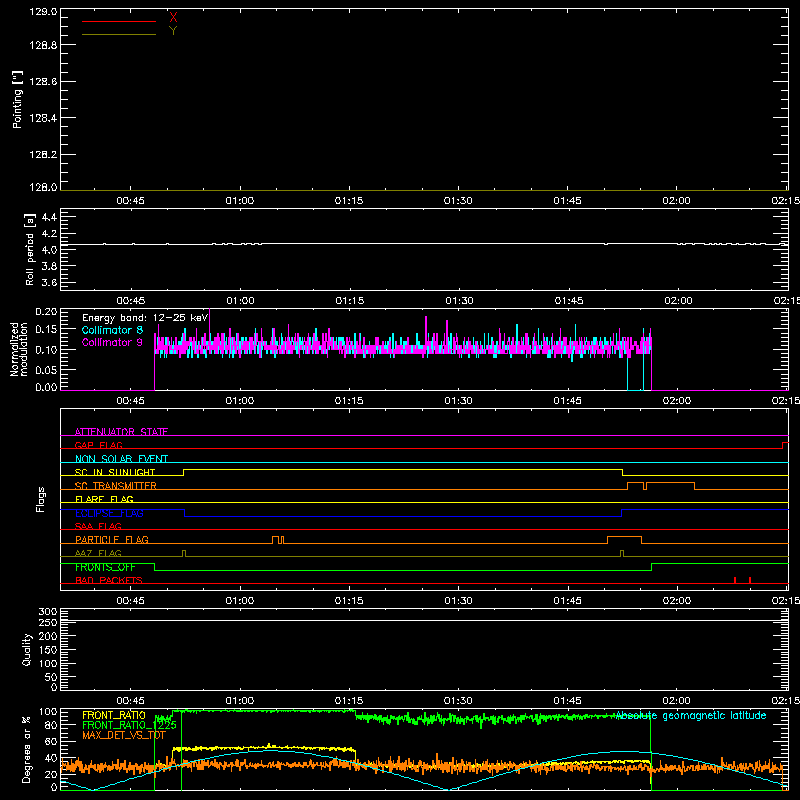The height and width of the screenshot is (800, 800).
Task: Select the SC_TRANSMITTER flag label
Action: 116,486
